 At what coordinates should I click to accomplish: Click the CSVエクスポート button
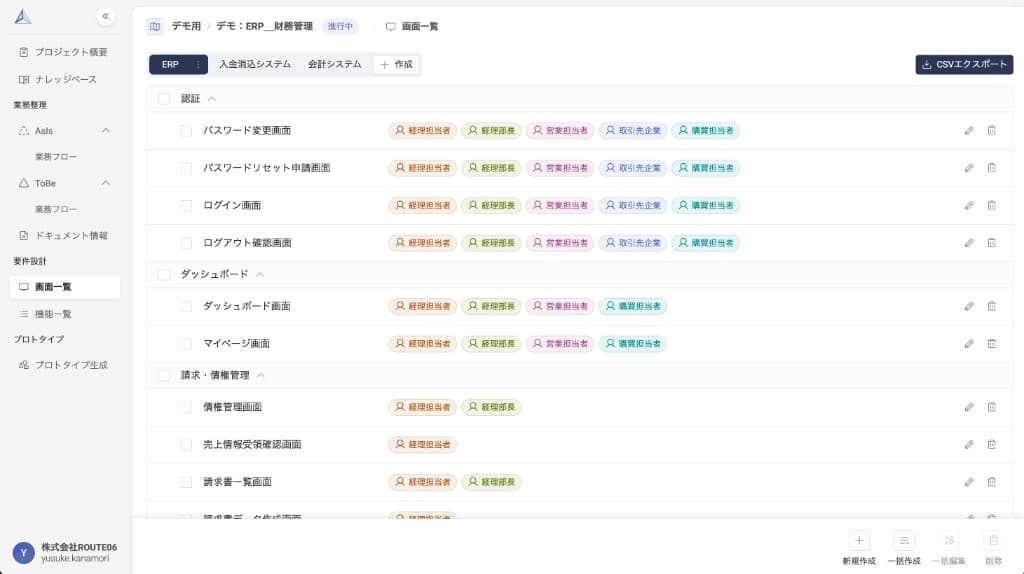point(964,65)
